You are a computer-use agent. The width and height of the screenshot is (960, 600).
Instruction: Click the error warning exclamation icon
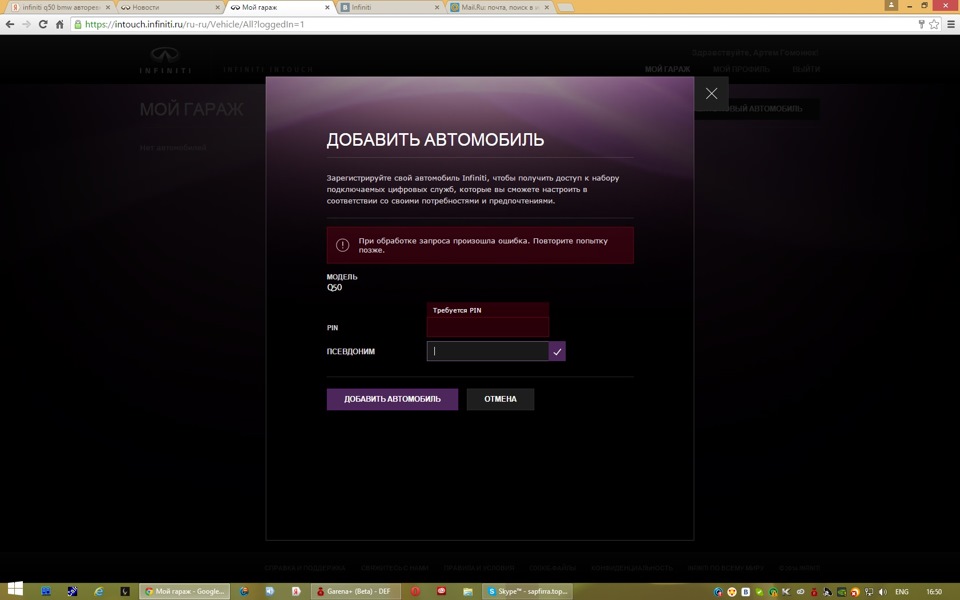tap(342, 245)
